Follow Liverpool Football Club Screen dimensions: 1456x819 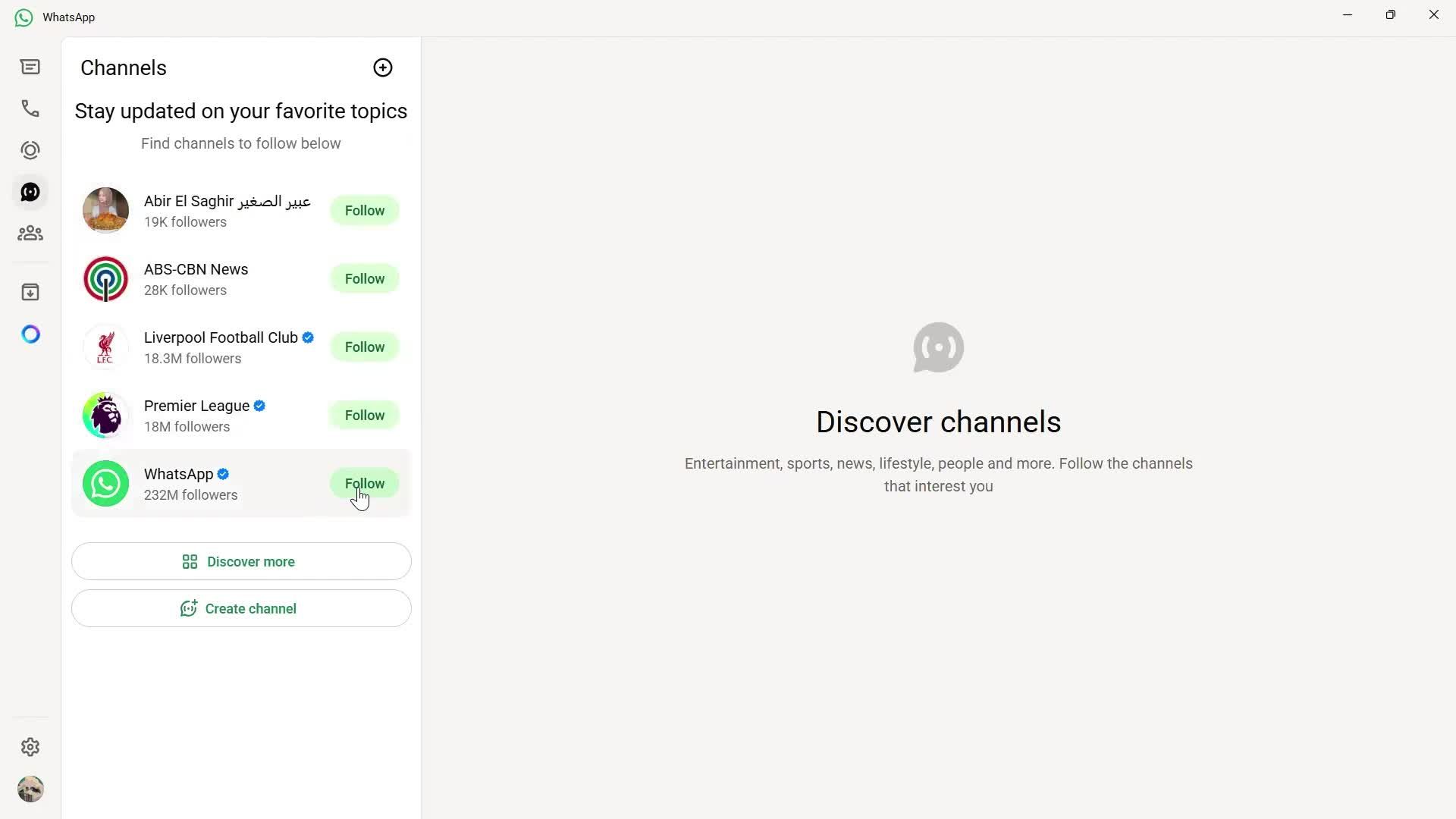365,347
